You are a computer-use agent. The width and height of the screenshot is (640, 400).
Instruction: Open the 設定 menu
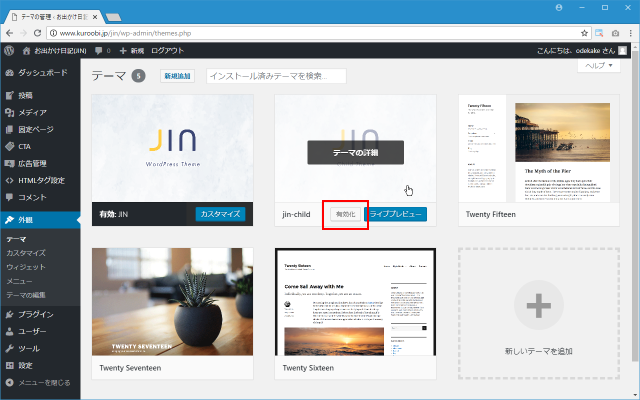(40, 366)
